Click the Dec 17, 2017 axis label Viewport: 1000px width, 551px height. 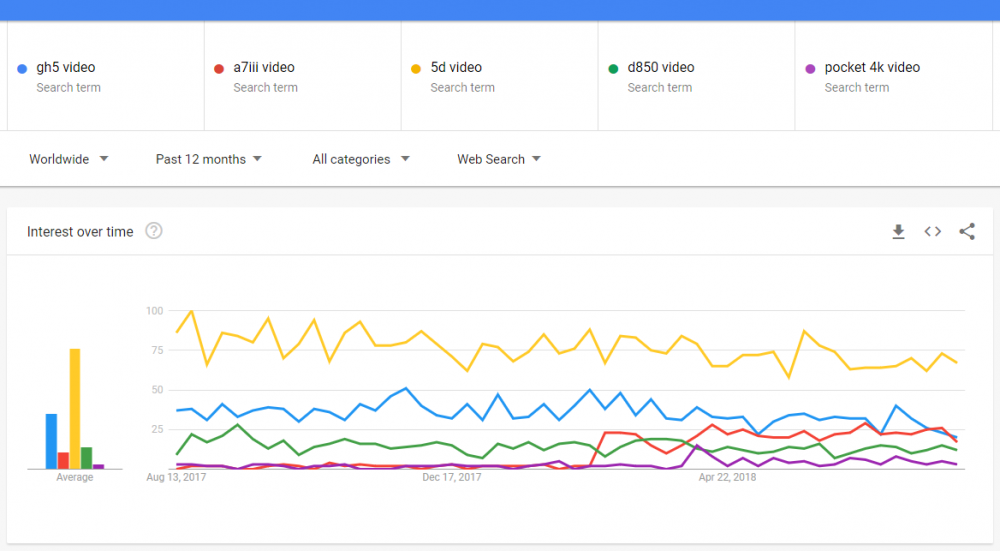(452, 477)
